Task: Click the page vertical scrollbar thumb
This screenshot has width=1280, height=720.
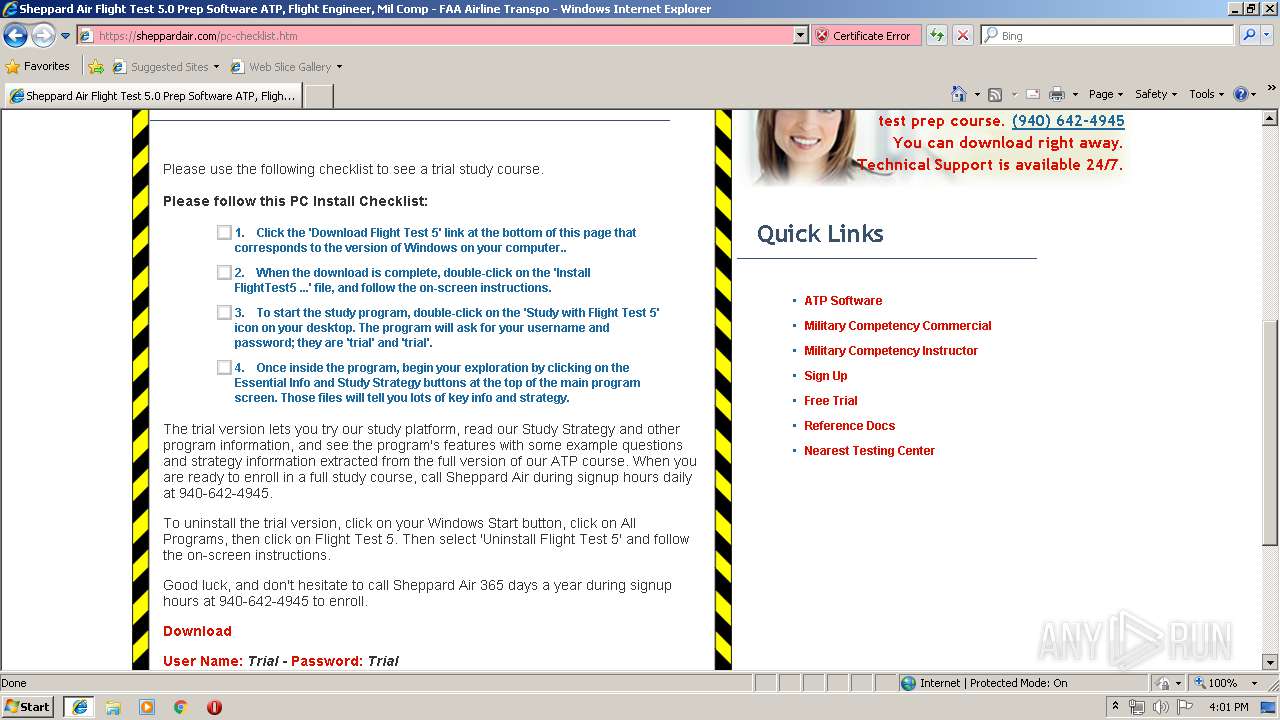Action: tap(1270, 432)
